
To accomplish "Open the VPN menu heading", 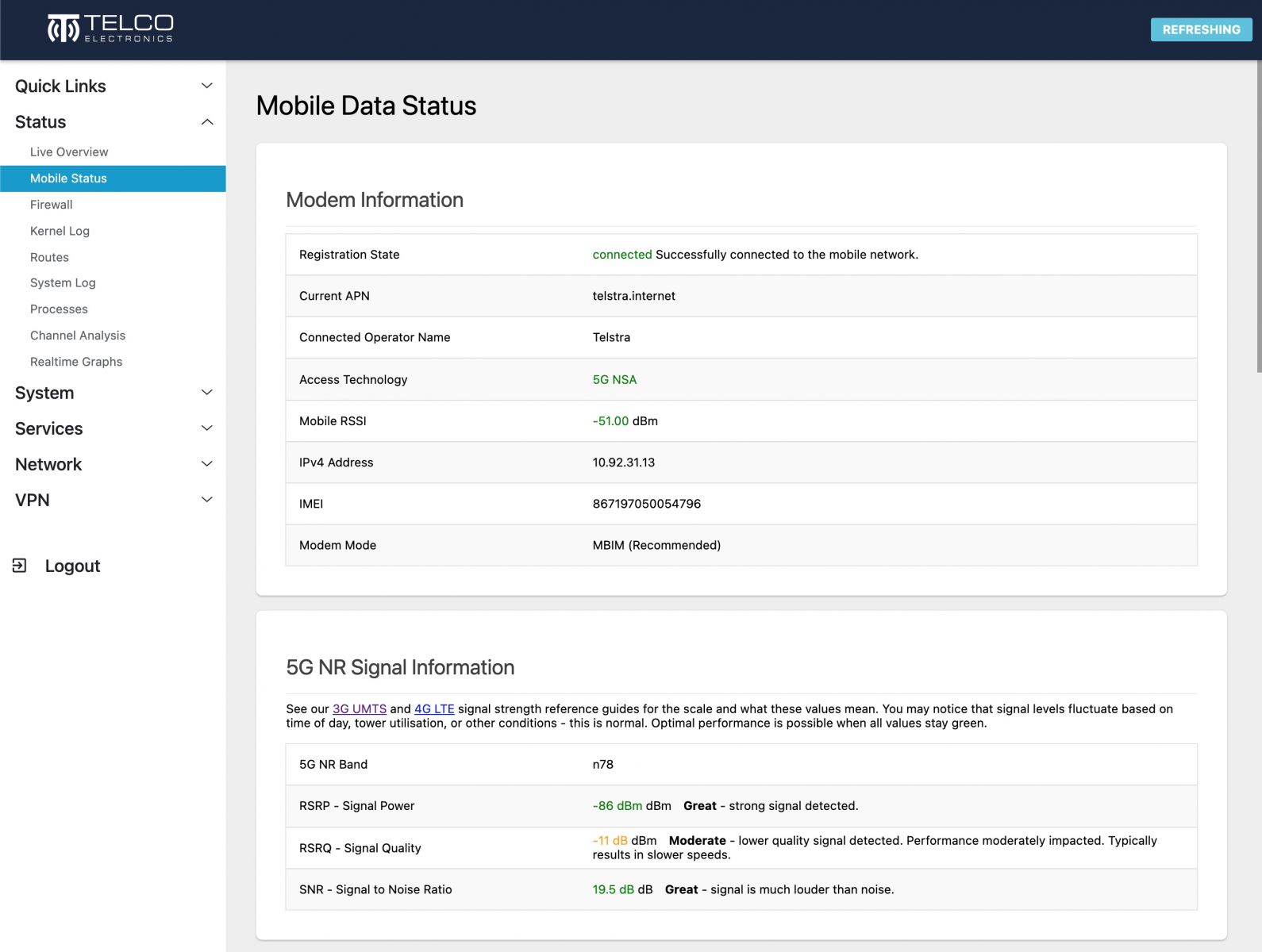I will (x=33, y=500).
